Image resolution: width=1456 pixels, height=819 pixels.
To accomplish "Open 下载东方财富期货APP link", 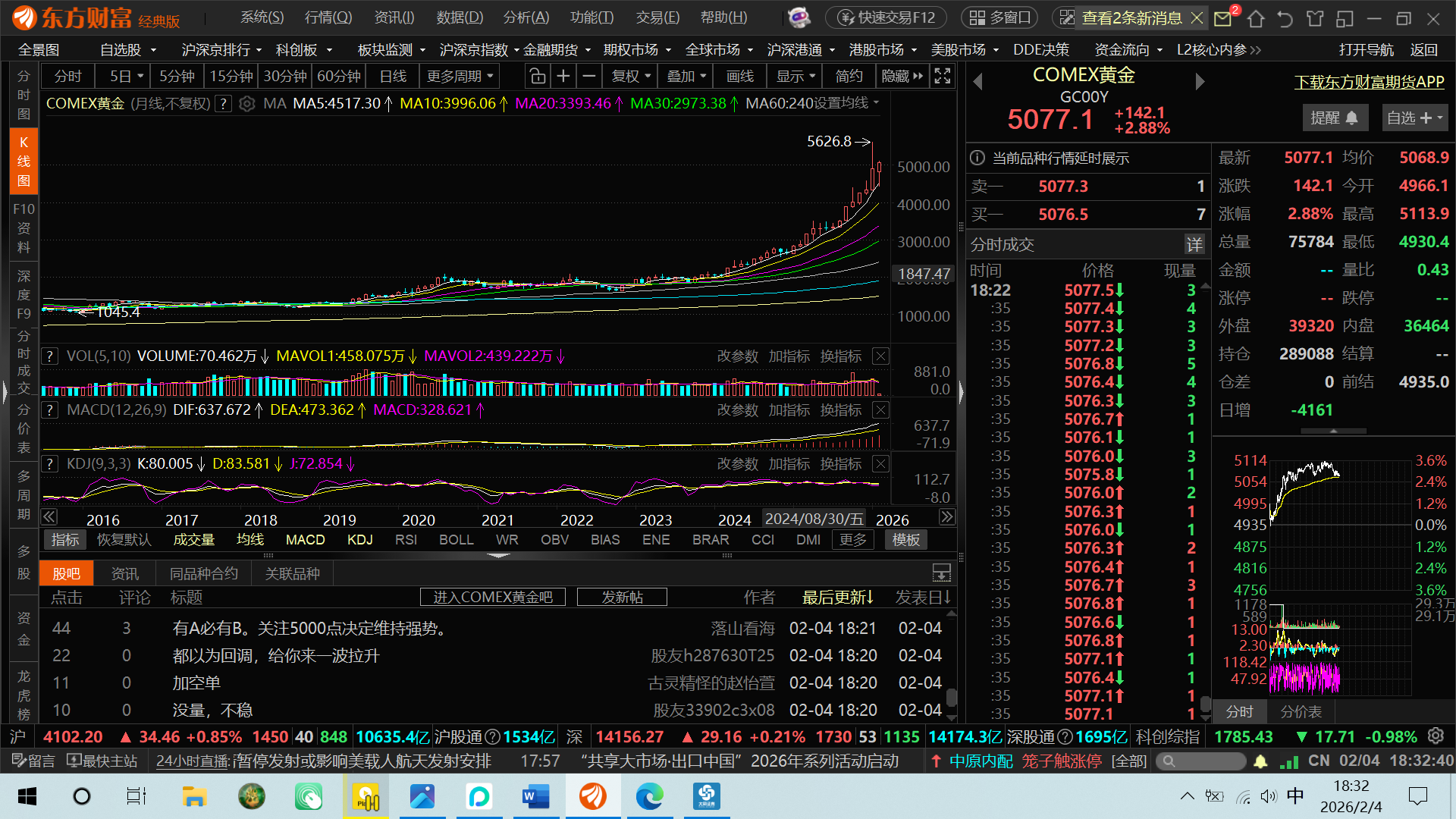I will click(1369, 82).
